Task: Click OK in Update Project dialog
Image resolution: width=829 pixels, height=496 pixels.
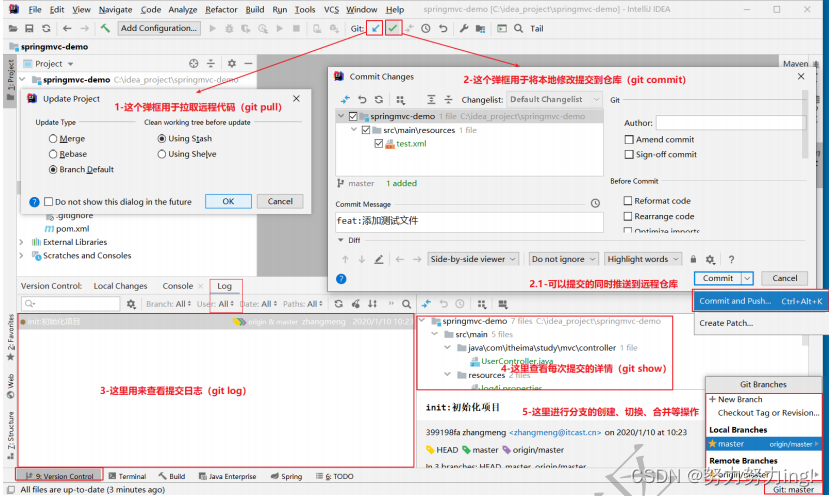Action: (x=228, y=201)
